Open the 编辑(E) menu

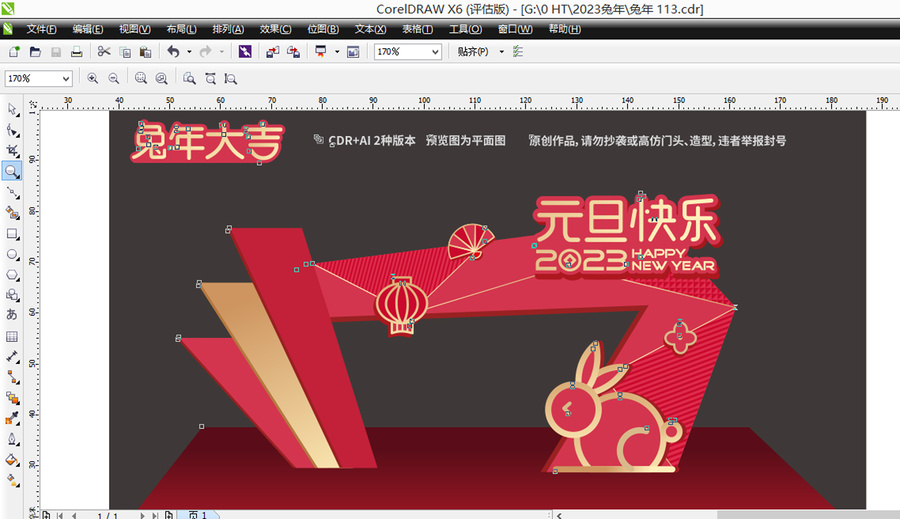point(88,29)
